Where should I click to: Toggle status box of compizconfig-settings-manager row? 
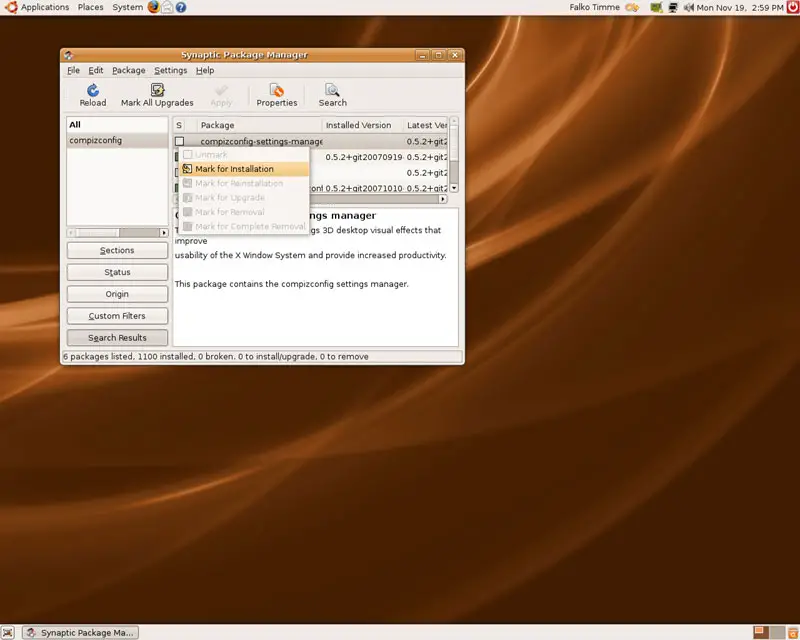(180, 141)
